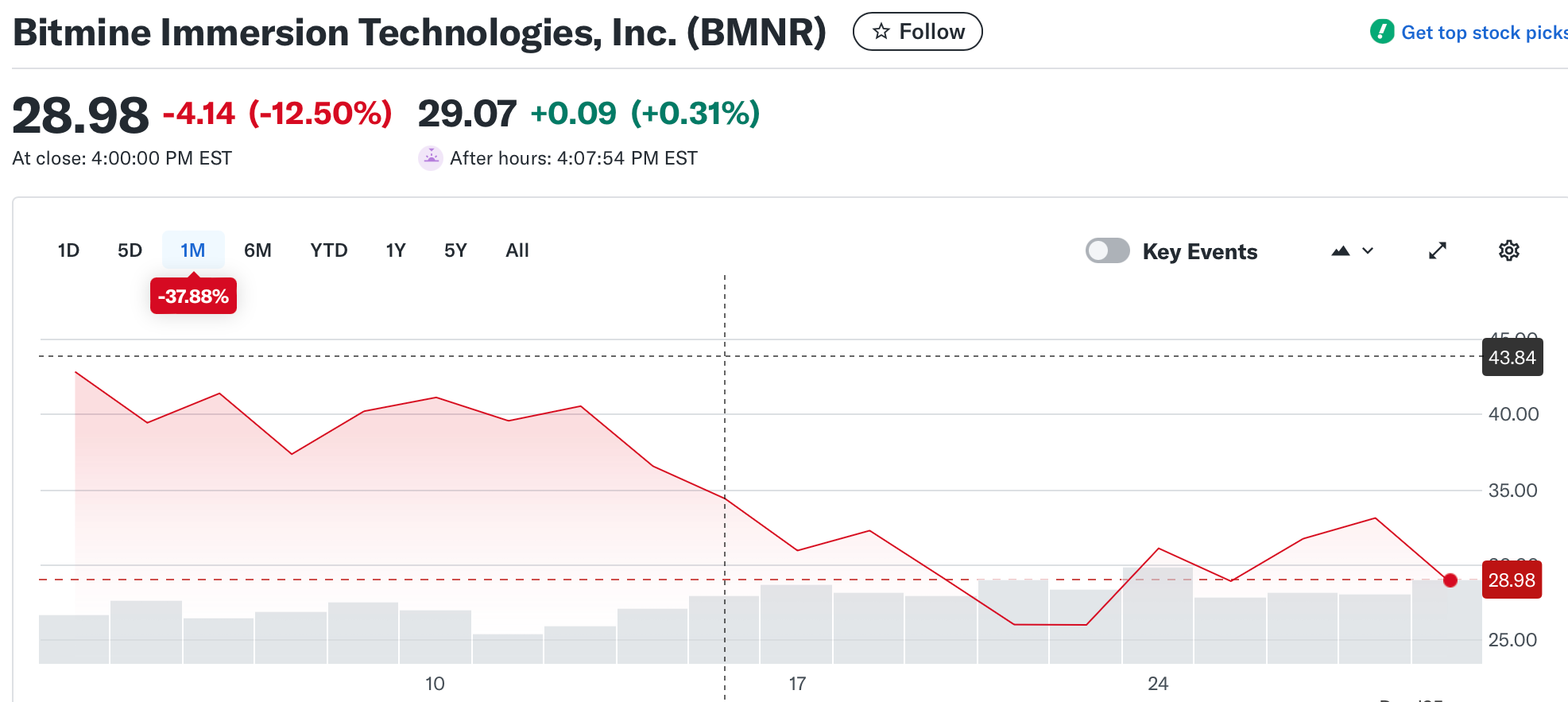View the All-time chart
This screenshot has width=1568, height=702.
(517, 250)
